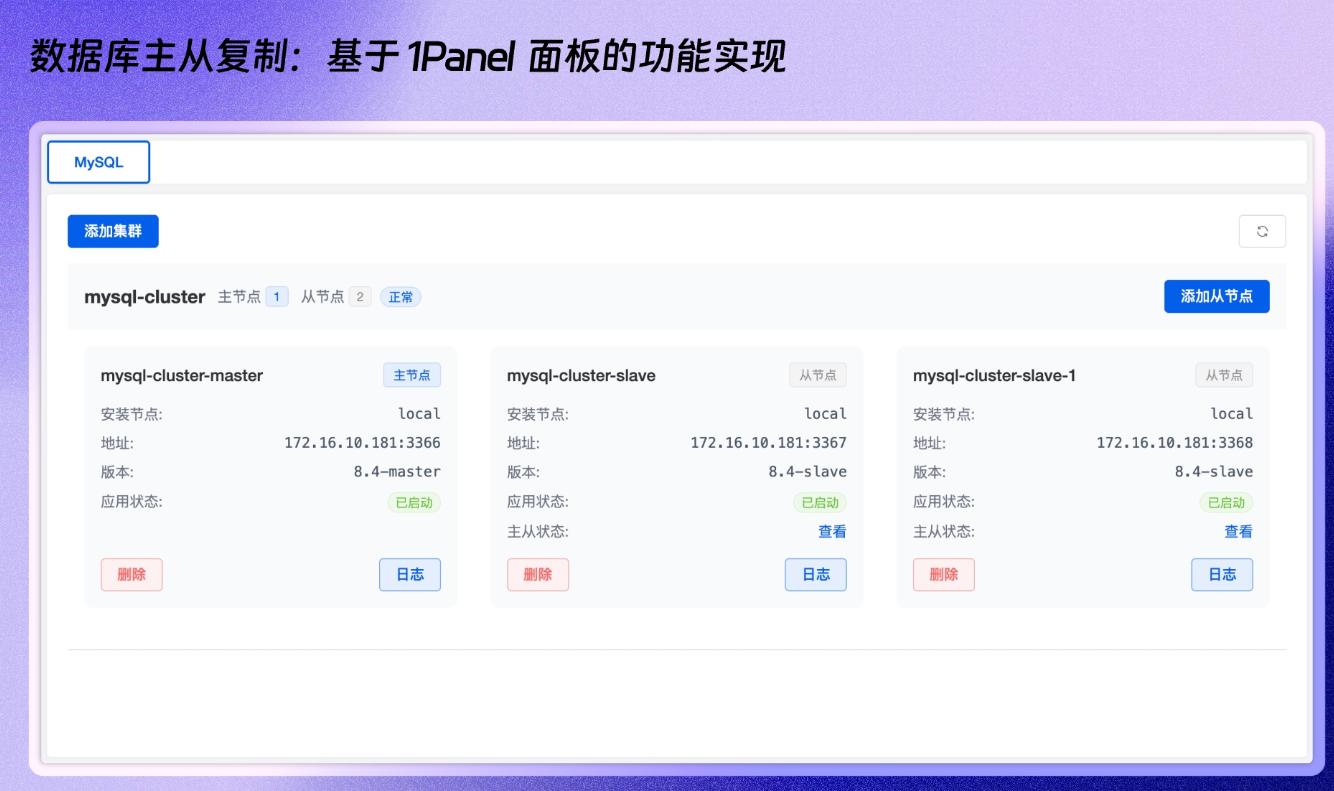Open logs for mysql-cluster-slave-1
Image resolution: width=1334 pixels, height=791 pixels.
click(x=1222, y=574)
